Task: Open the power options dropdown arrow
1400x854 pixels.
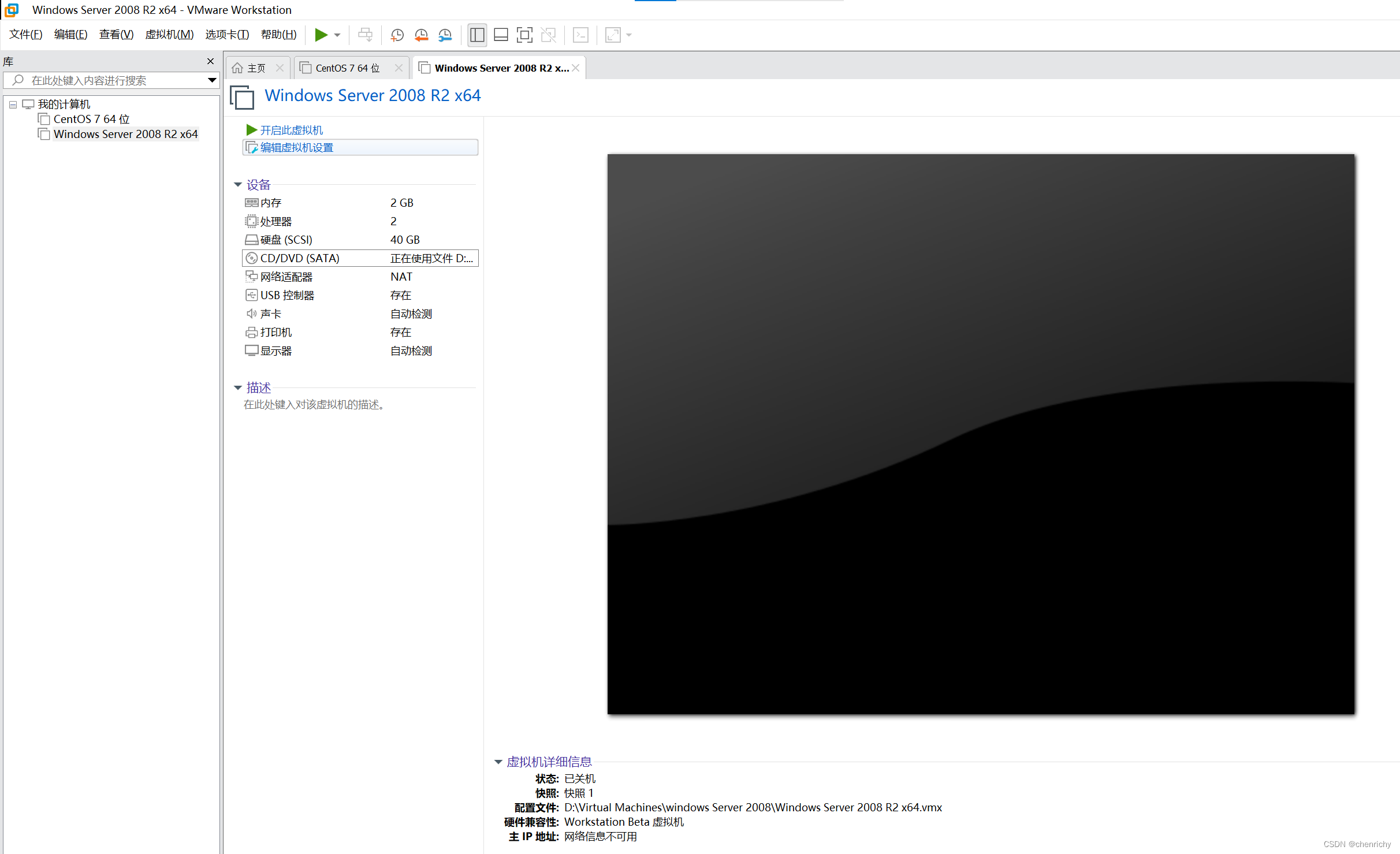Action: [337, 35]
